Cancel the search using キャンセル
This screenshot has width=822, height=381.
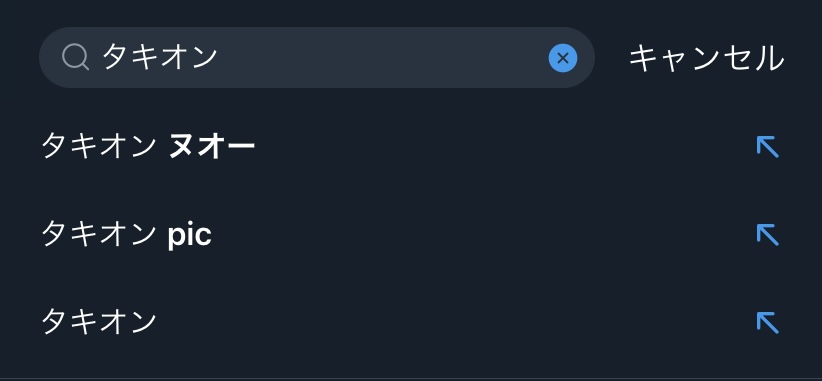[706, 58]
